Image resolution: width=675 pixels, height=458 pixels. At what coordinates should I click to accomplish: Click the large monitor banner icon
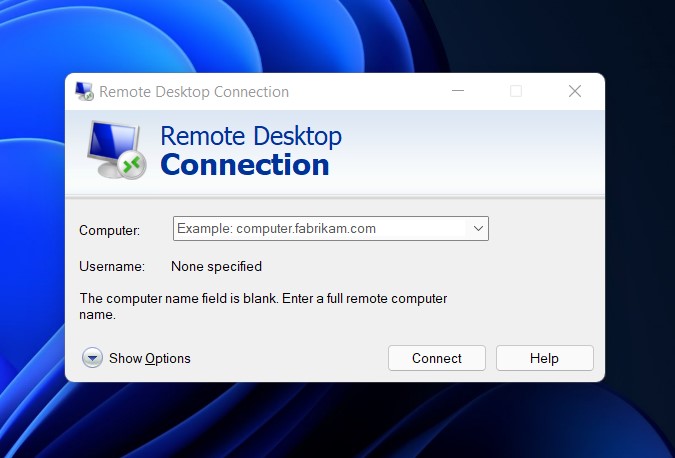[117, 150]
